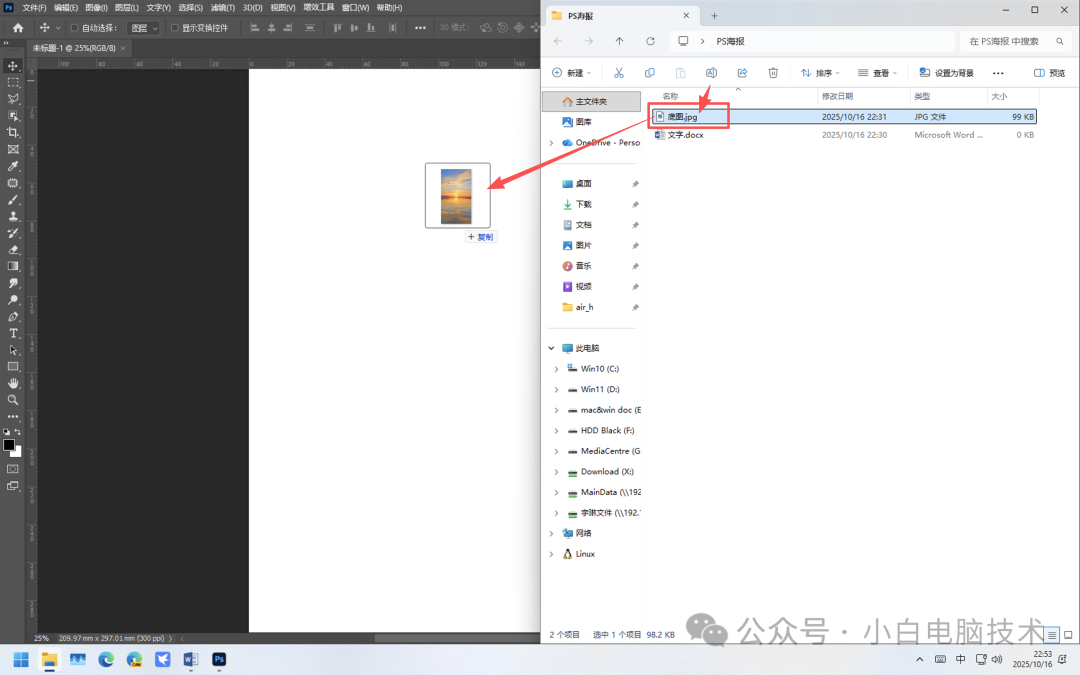Enable the 自动选择 checkbox
The width and height of the screenshot is (1080, 675).
[74, 28]
